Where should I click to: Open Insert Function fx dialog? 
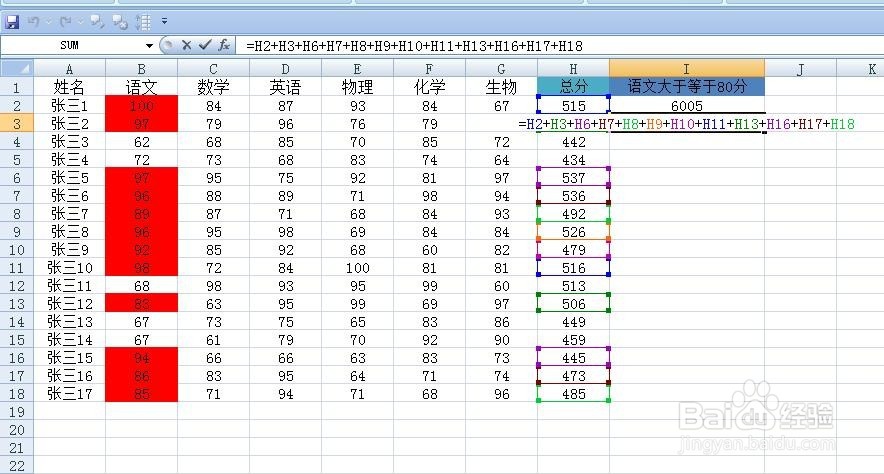224,45
